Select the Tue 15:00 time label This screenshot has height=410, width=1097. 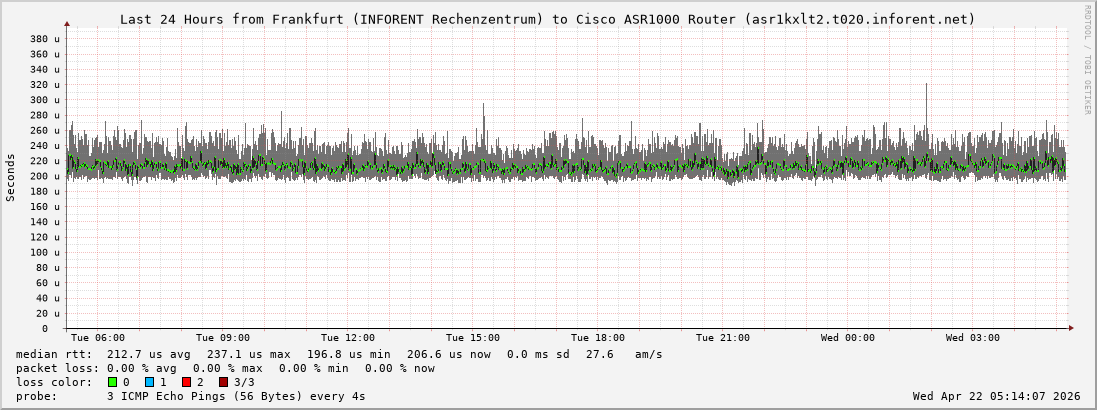[x=473, y=338]
